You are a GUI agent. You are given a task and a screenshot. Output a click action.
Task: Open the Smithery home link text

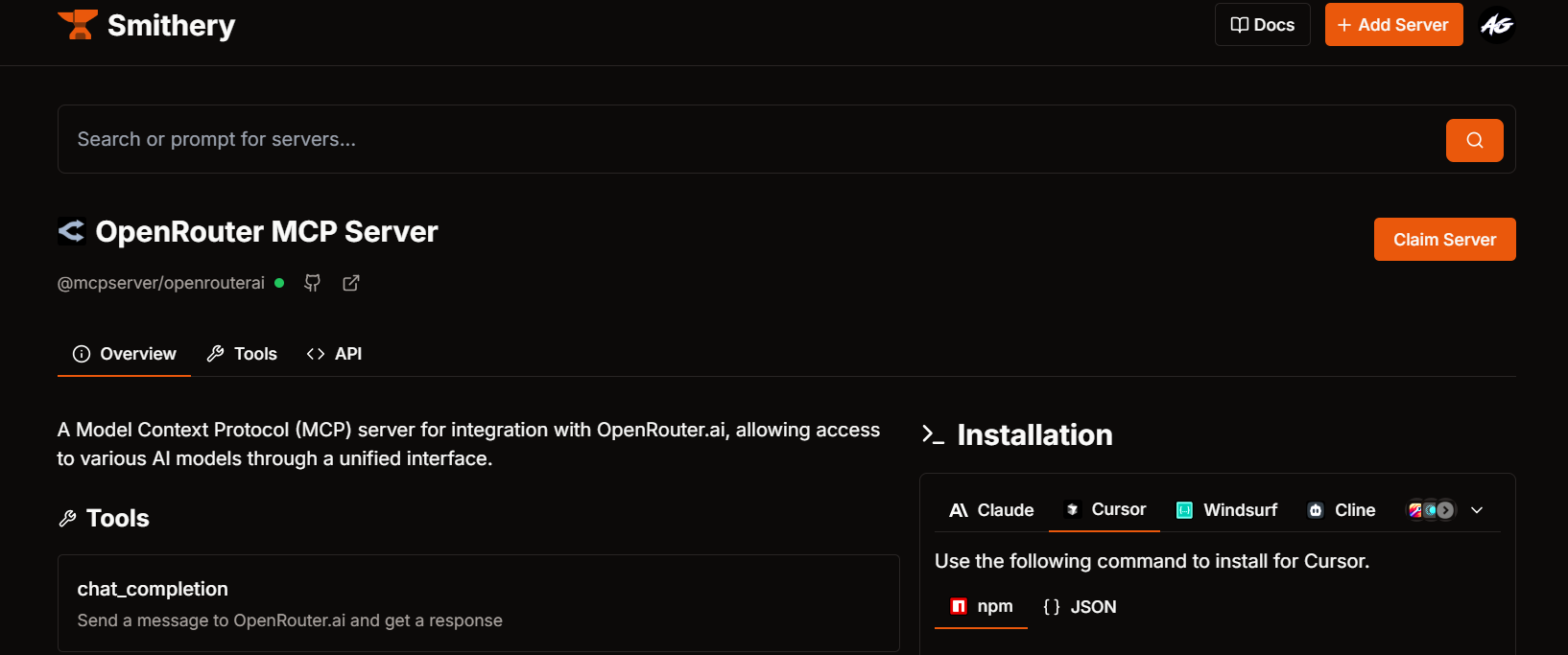(171, 26)
